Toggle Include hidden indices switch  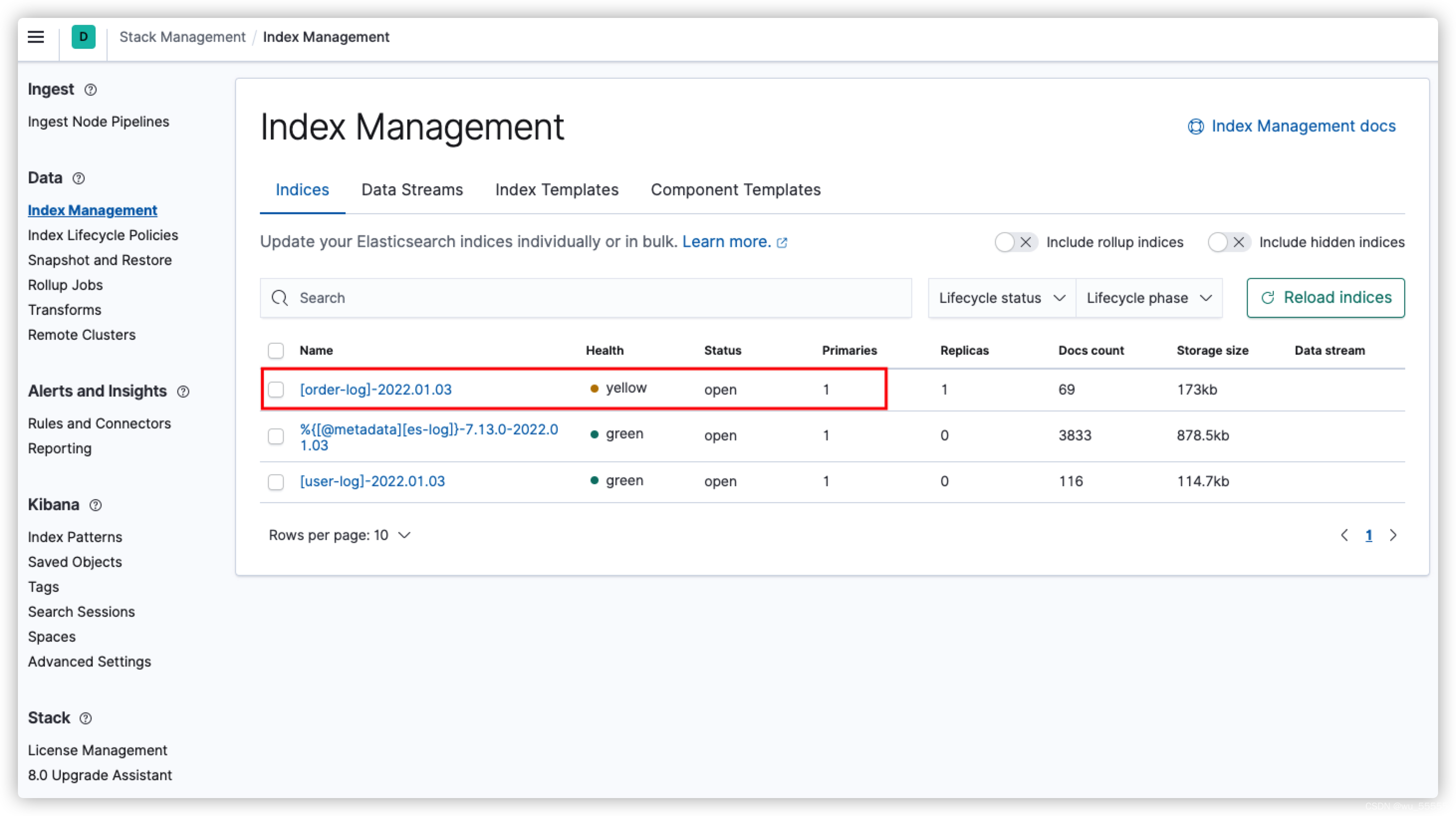click(x=1228, y=242)
